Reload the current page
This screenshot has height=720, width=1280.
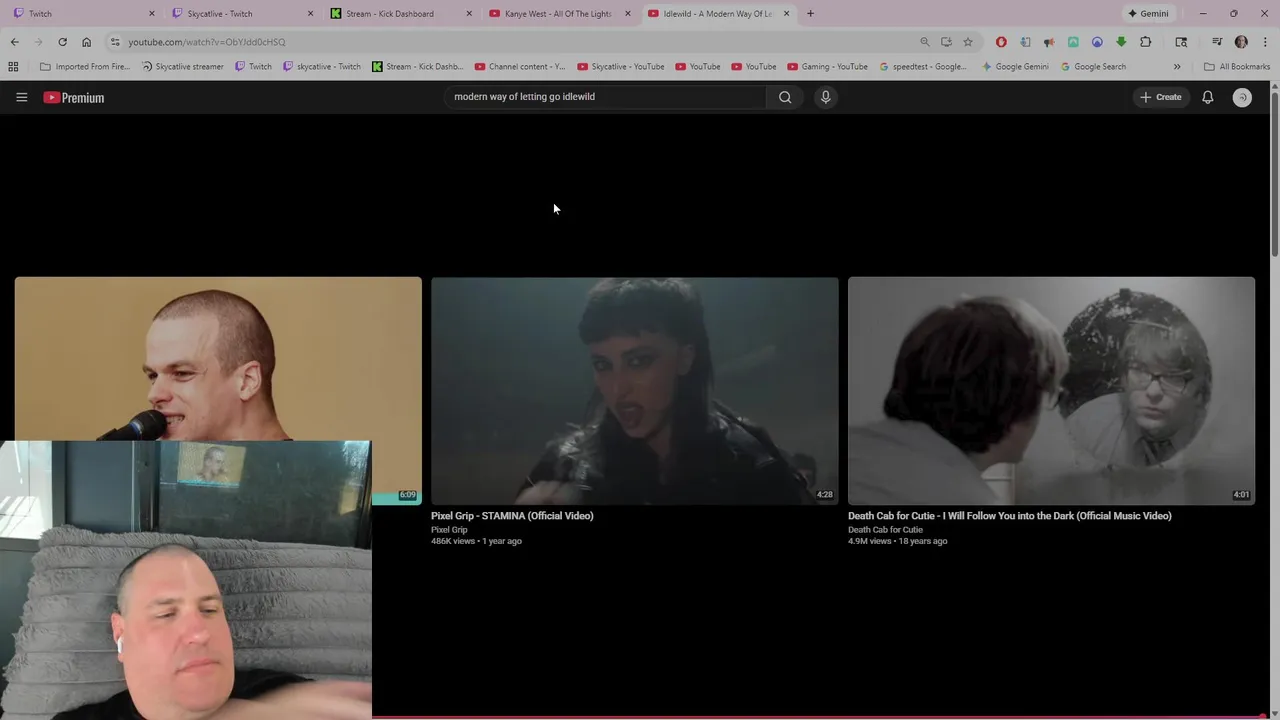click(62, 42)
